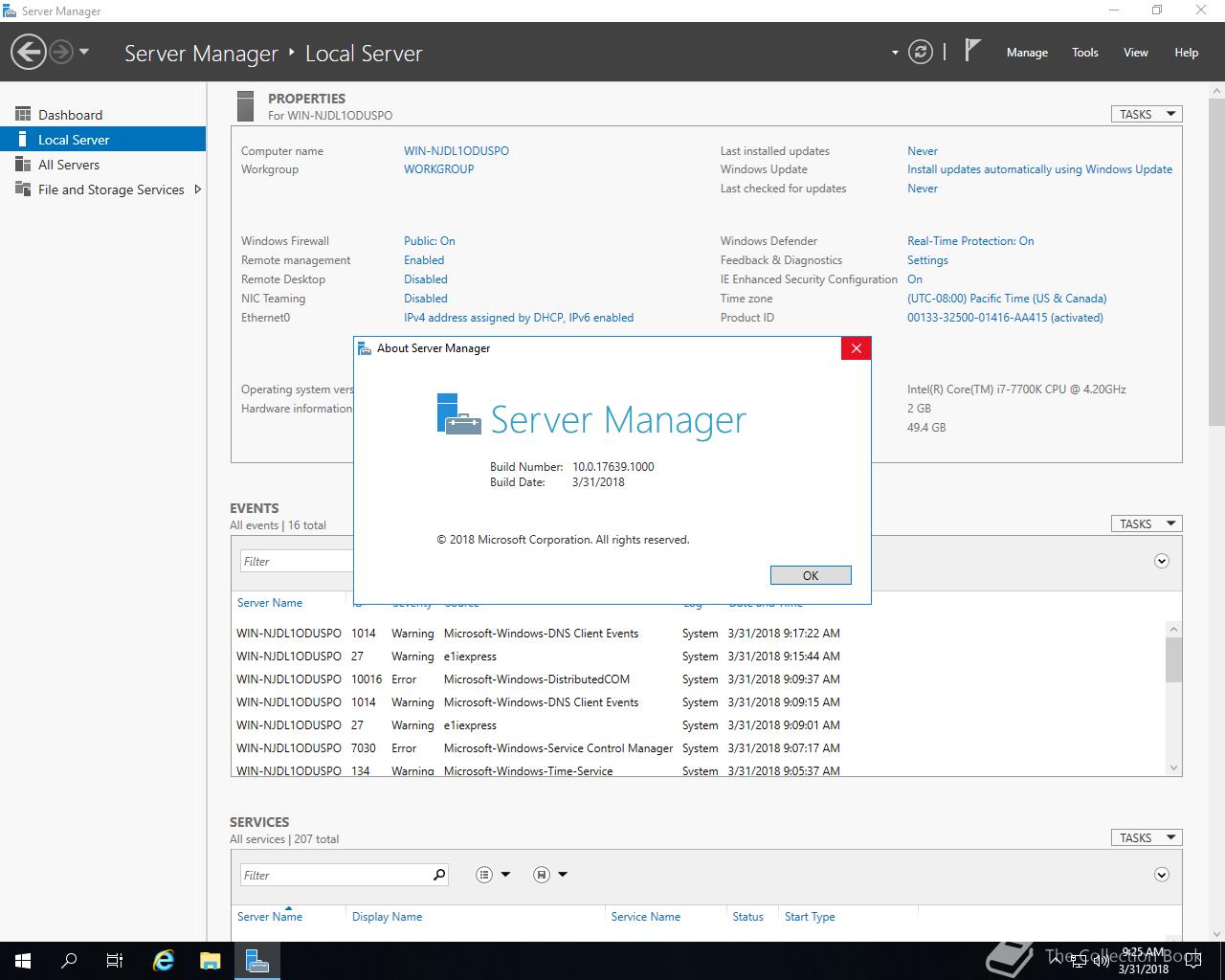Click 'Real-Time Protection: On' link
Image resolution: width=1225 pixels, height=980 pixels.
click(x=970, y=240)
